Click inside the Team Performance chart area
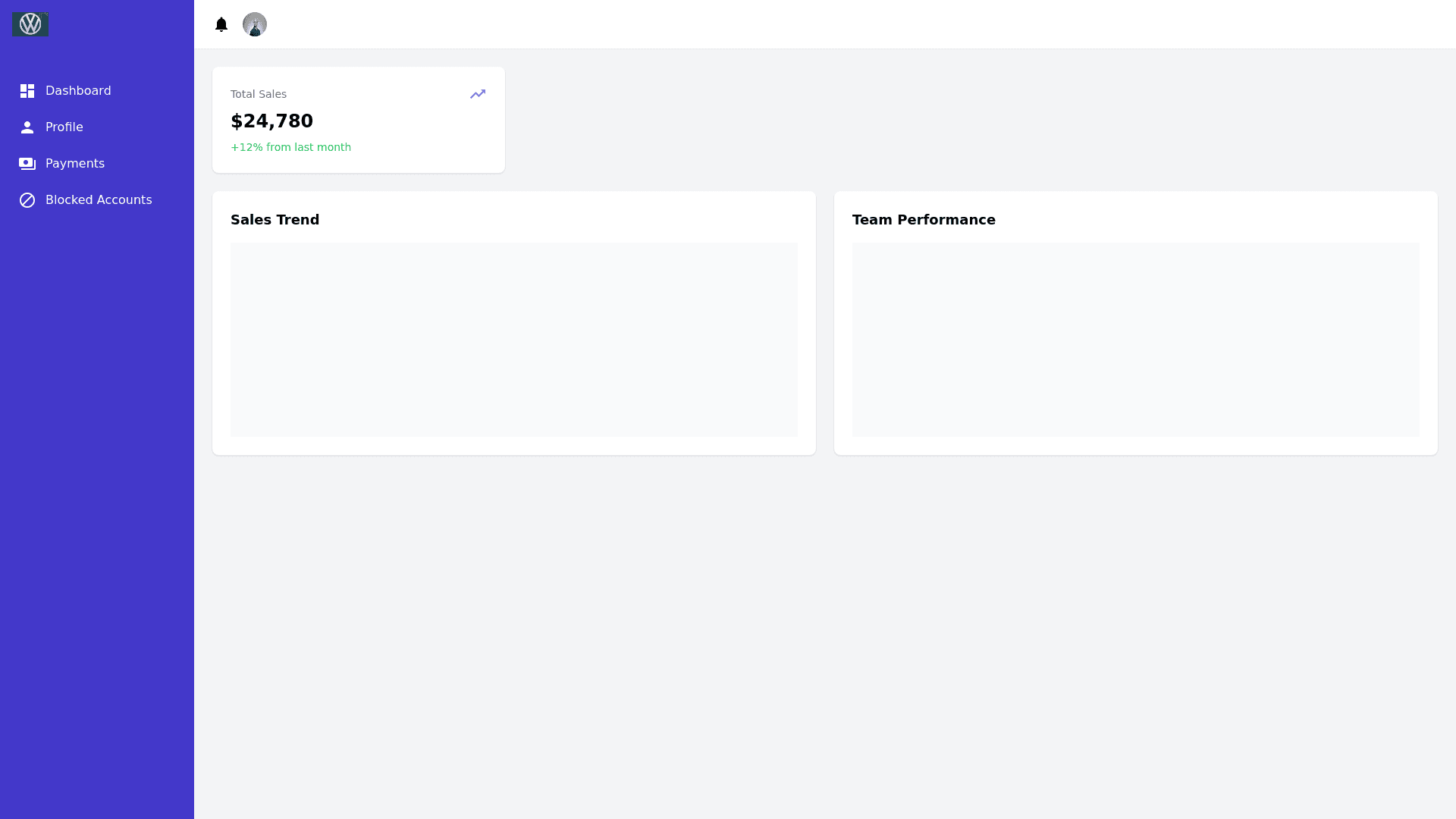Image resolution: width=1456 pixels, height=819 pixels. pos(1135,340)
